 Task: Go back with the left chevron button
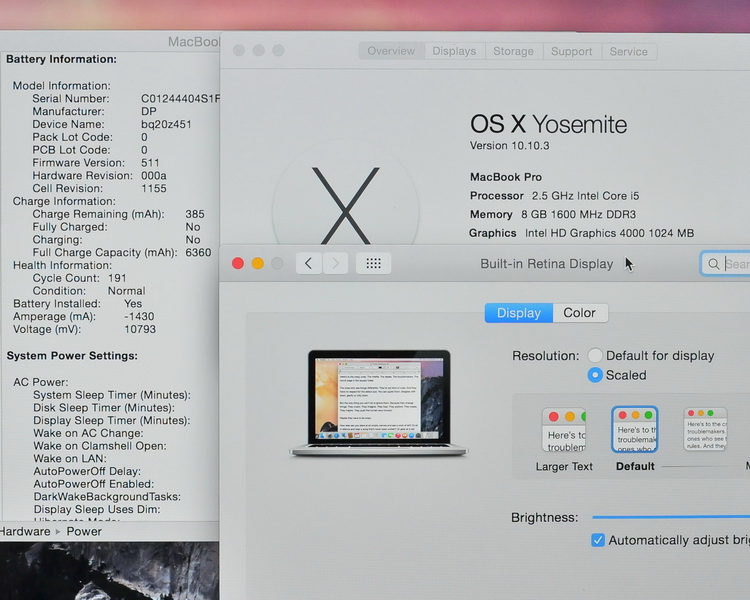pos(309,264)
